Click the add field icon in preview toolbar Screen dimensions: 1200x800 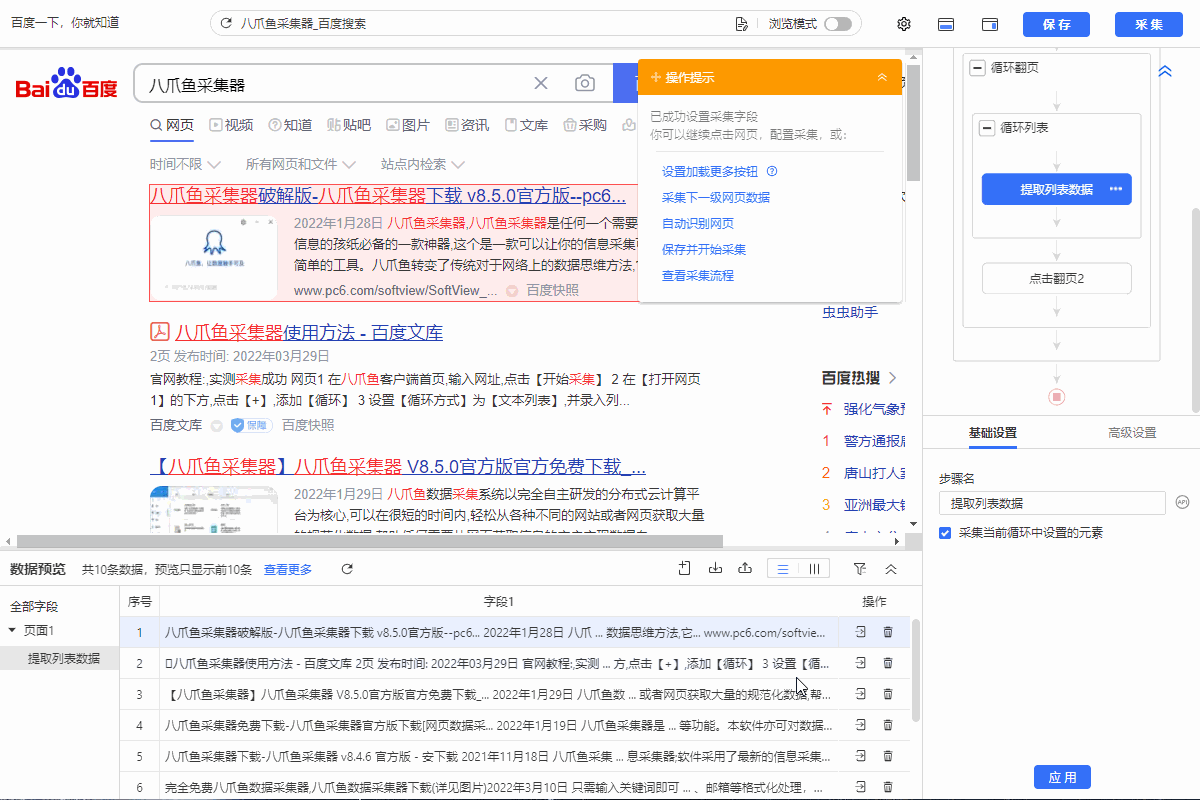coord(684,568)
